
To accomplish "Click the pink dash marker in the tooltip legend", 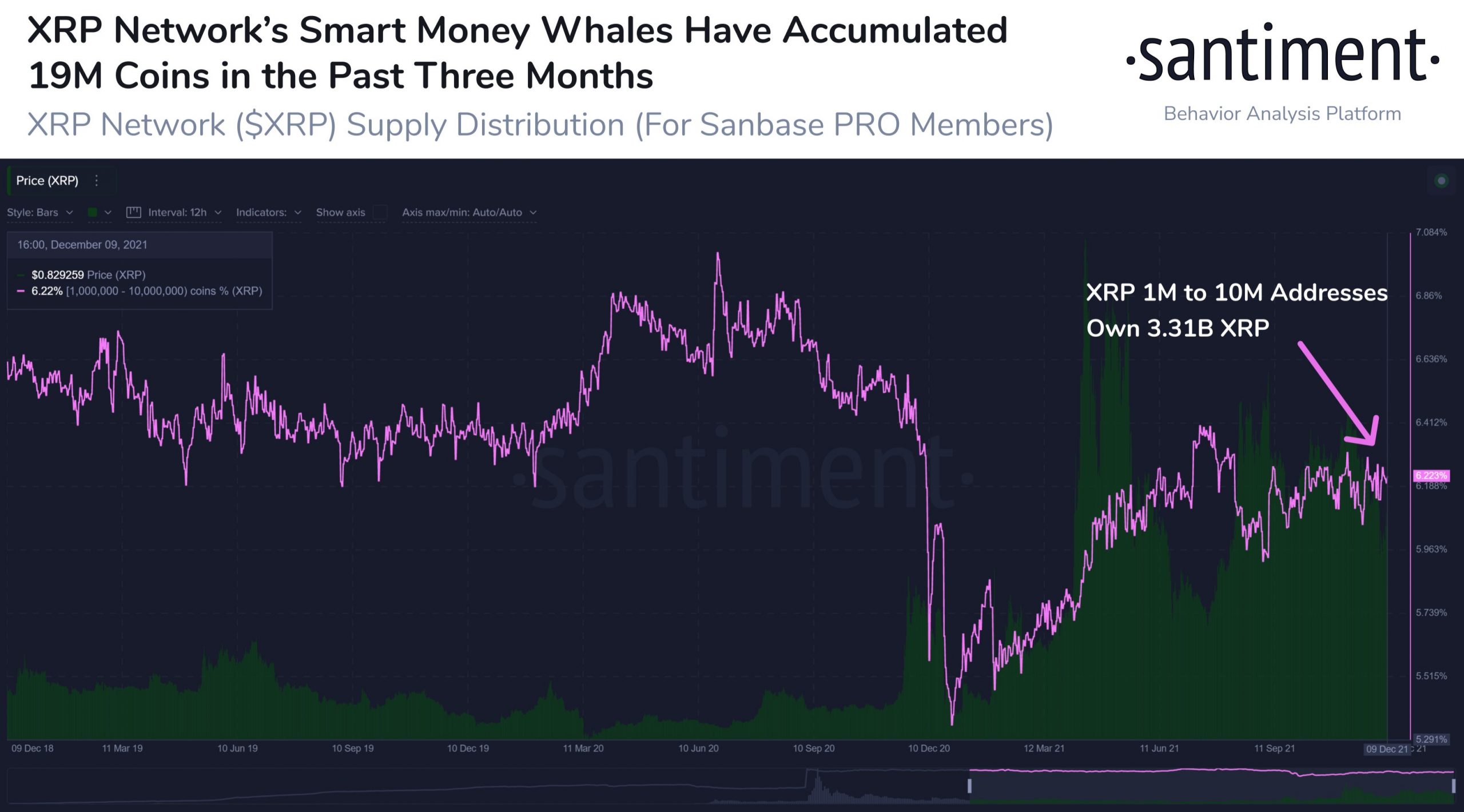I will tap(21, 291).
